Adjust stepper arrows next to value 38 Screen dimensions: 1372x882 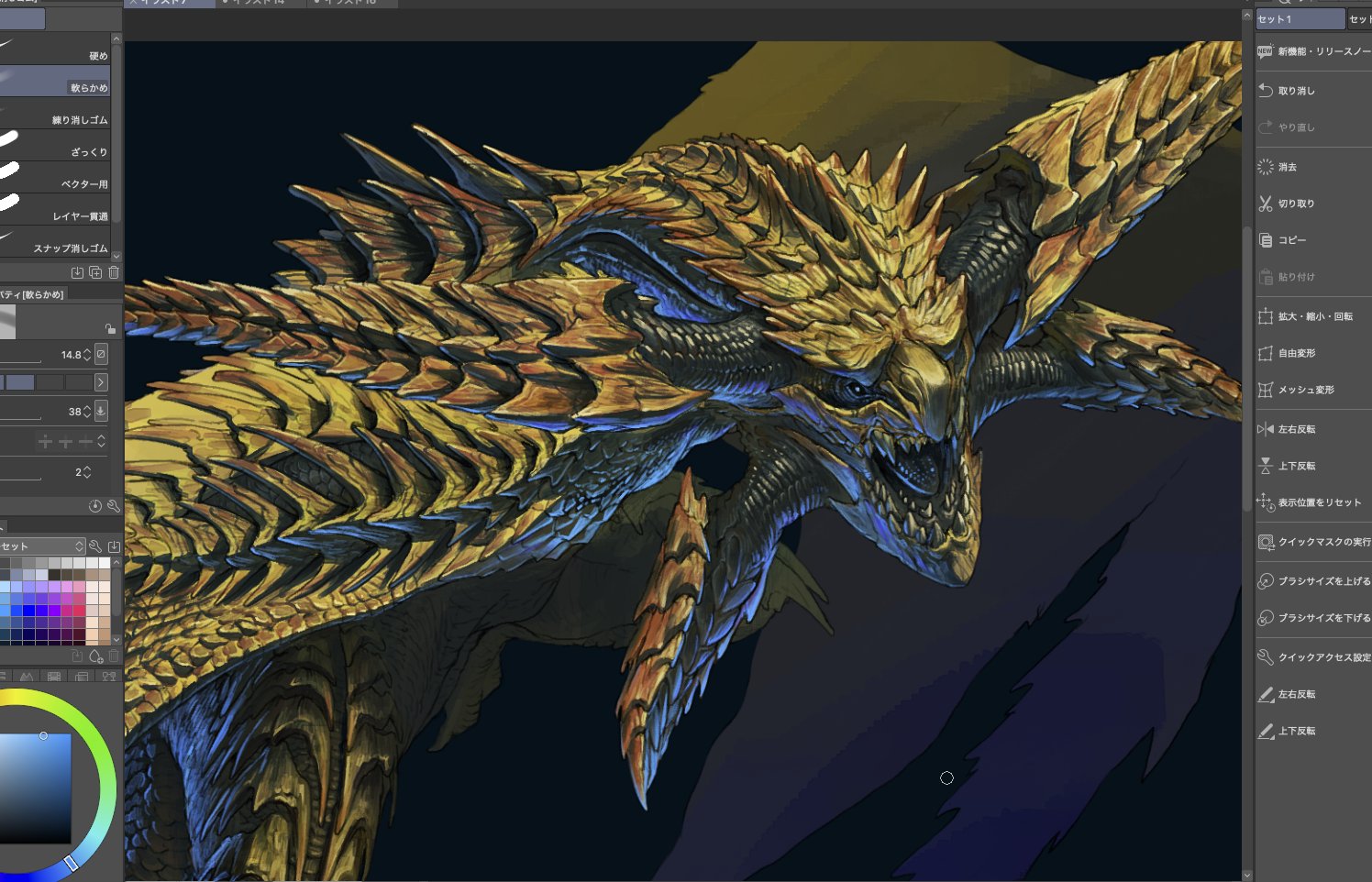point(87,411)
